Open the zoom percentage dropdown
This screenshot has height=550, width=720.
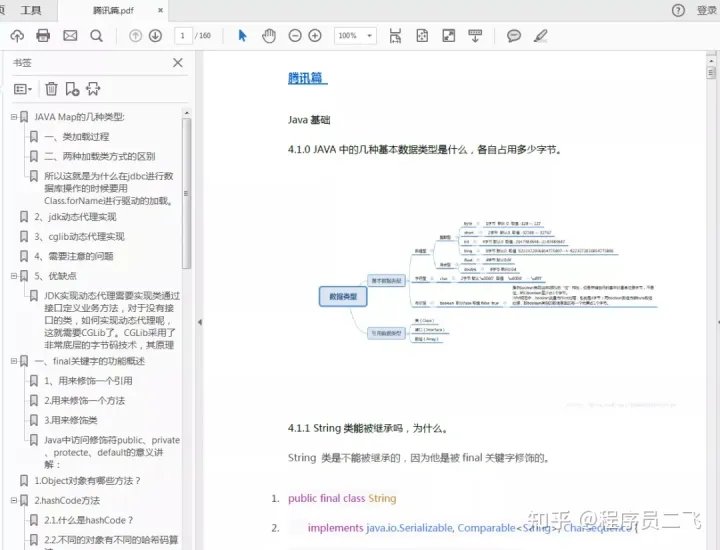point(369,36)
